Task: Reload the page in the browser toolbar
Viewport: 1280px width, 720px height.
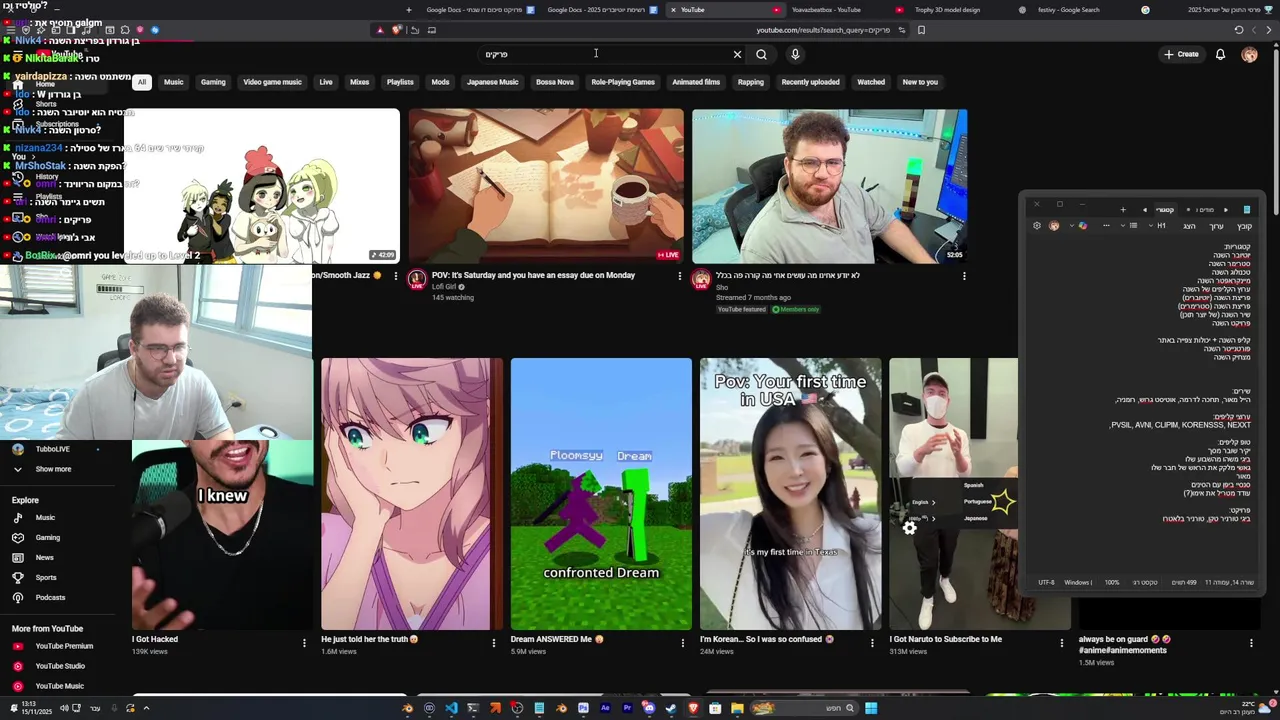Action: 1238,30
